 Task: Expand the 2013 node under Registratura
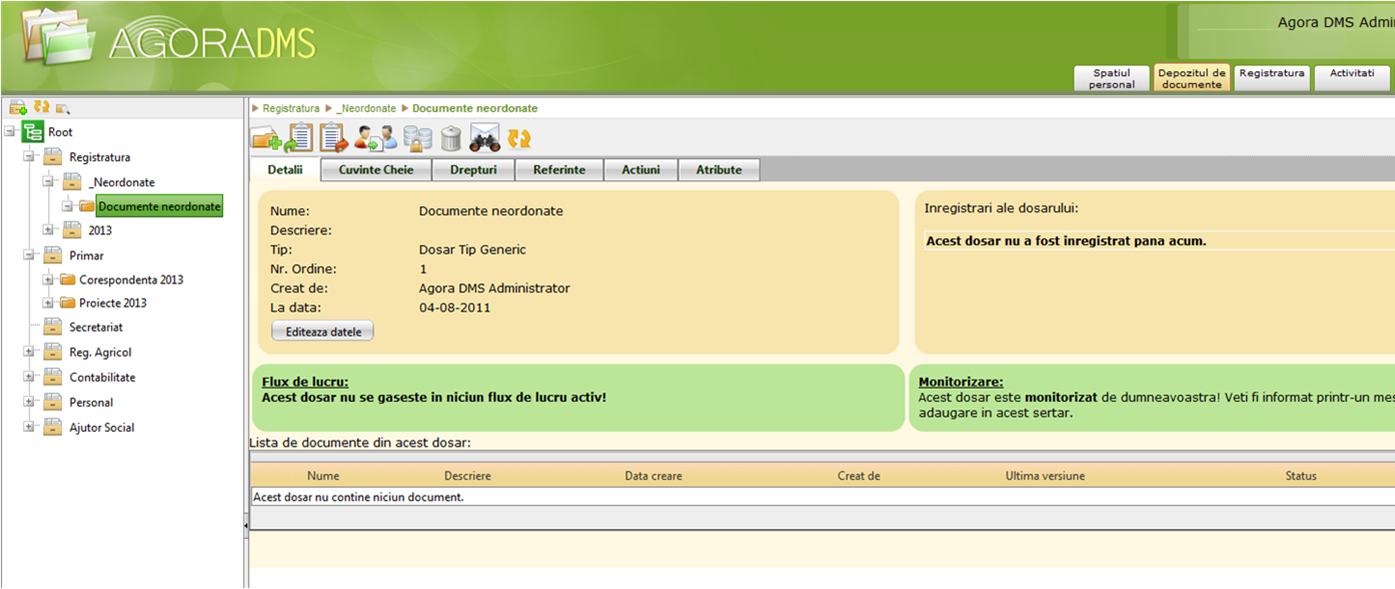(x=48, y=230)
